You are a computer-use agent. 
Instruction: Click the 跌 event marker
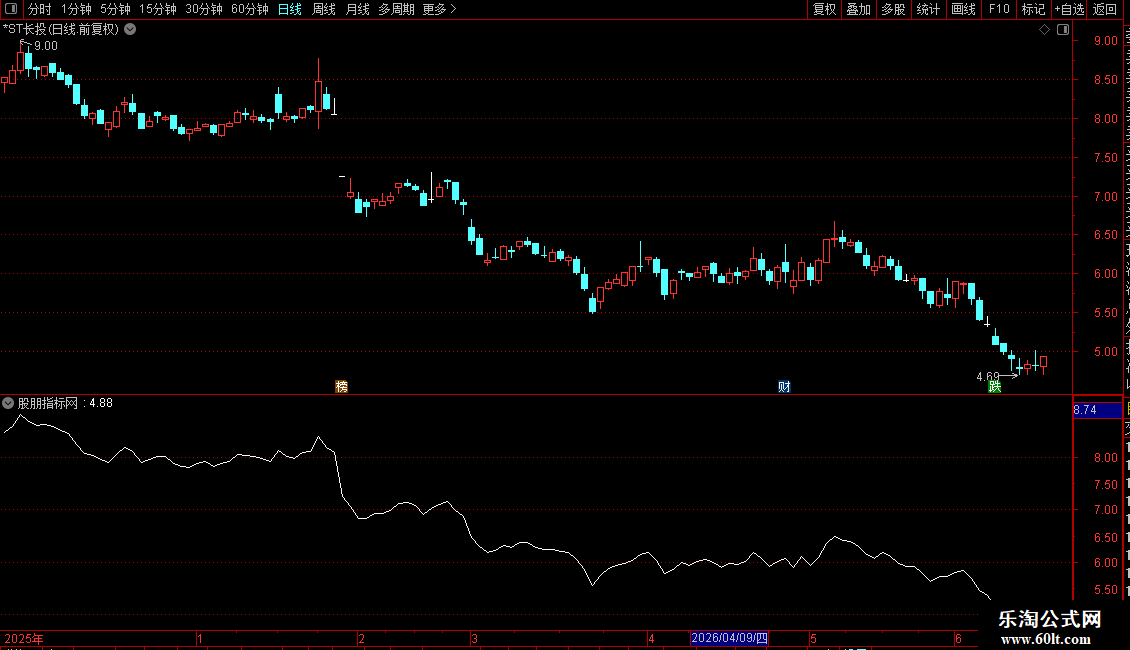(x=995, y=386)
